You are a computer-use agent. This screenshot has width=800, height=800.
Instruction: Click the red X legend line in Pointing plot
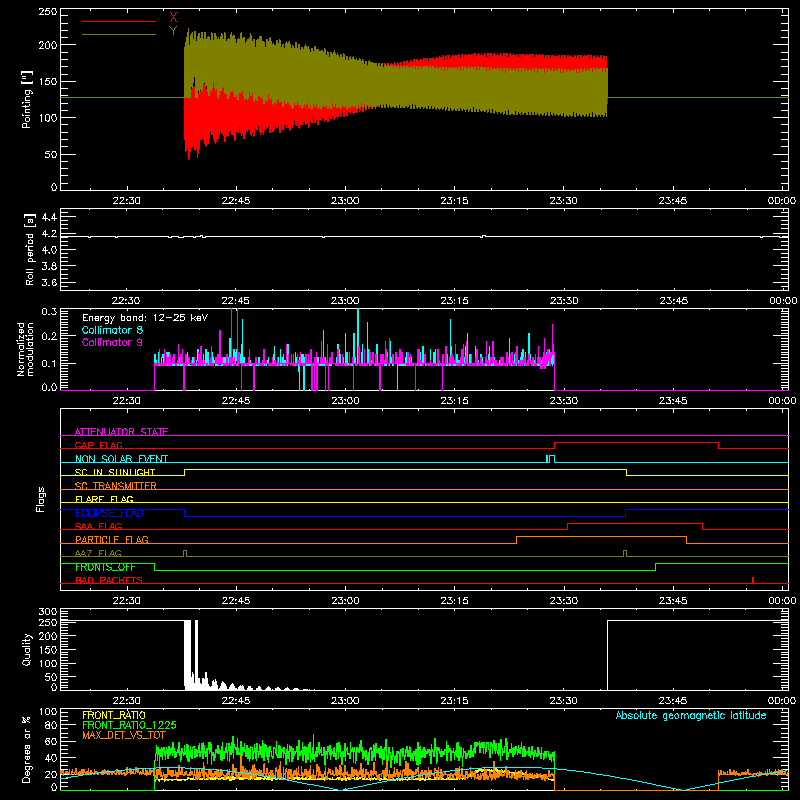pos(119,21)
